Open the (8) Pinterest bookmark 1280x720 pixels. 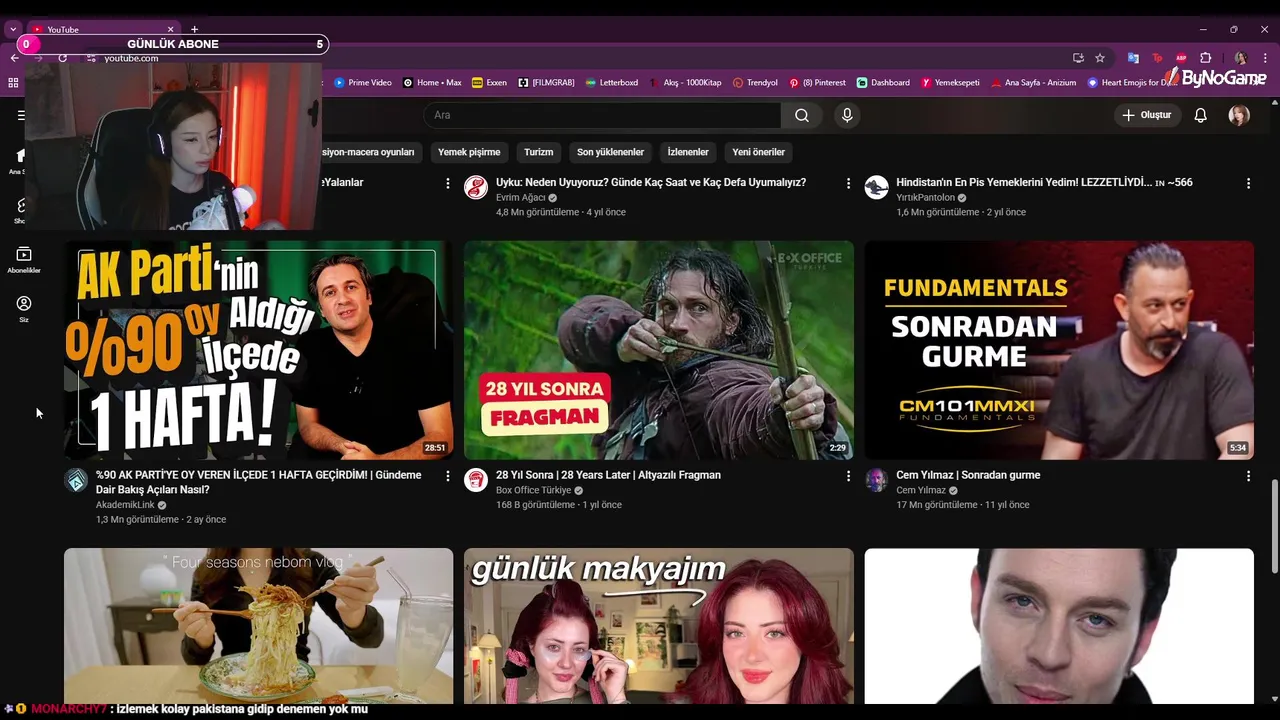(817, 83)
